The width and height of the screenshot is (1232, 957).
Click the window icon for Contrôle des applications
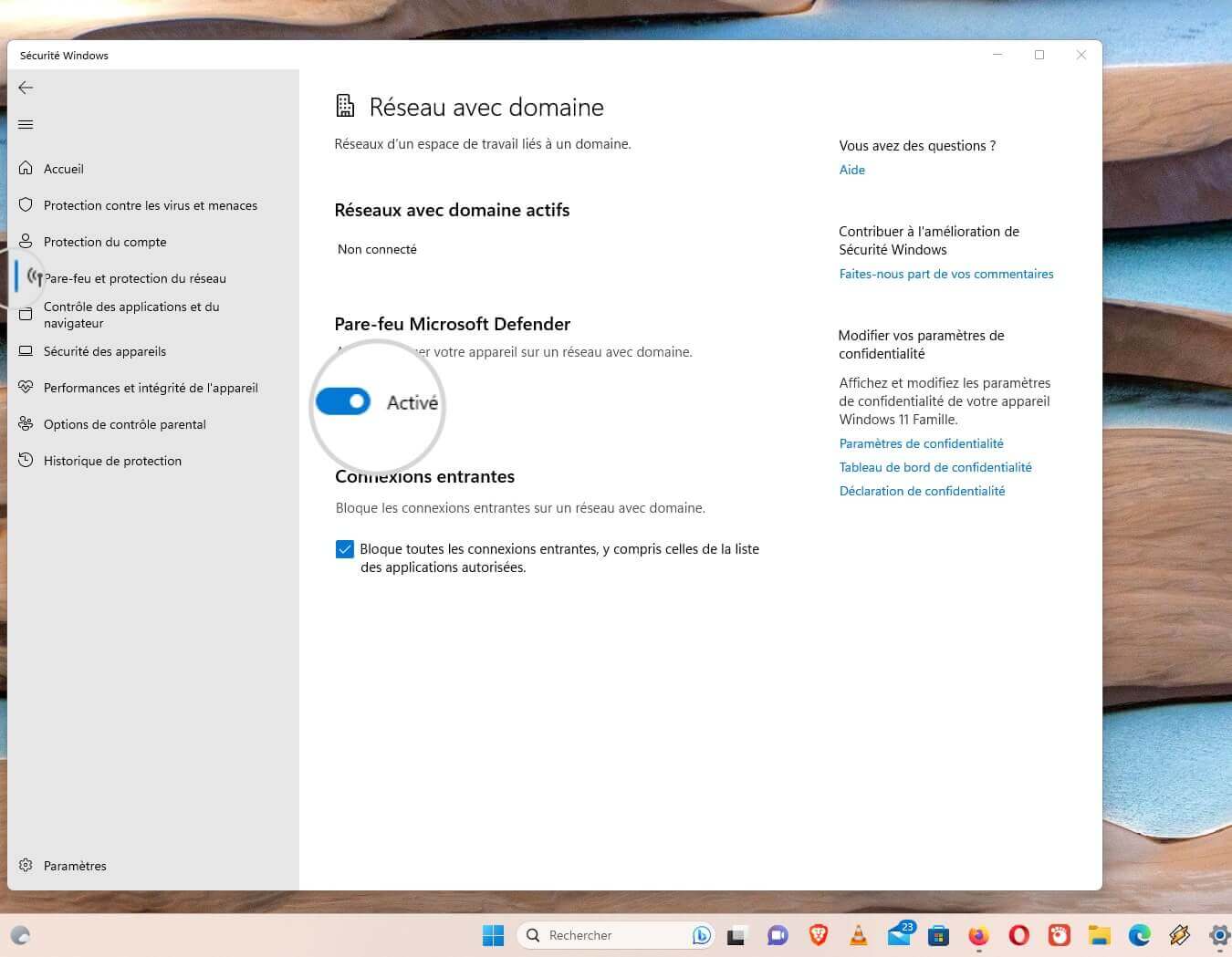tap(26, 315)
